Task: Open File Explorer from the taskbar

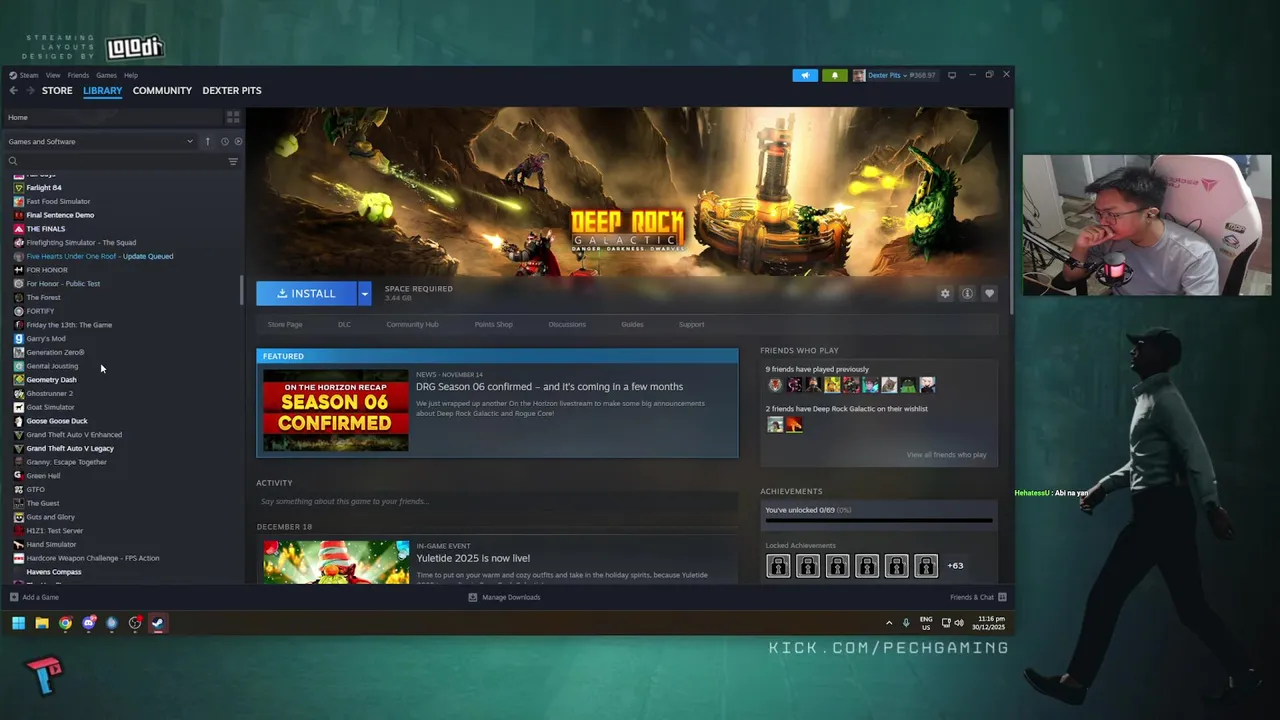Action: (x=42, y=623)
